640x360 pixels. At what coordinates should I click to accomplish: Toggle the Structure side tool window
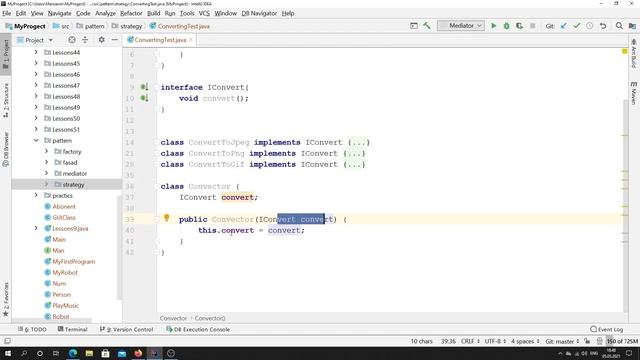6,100
